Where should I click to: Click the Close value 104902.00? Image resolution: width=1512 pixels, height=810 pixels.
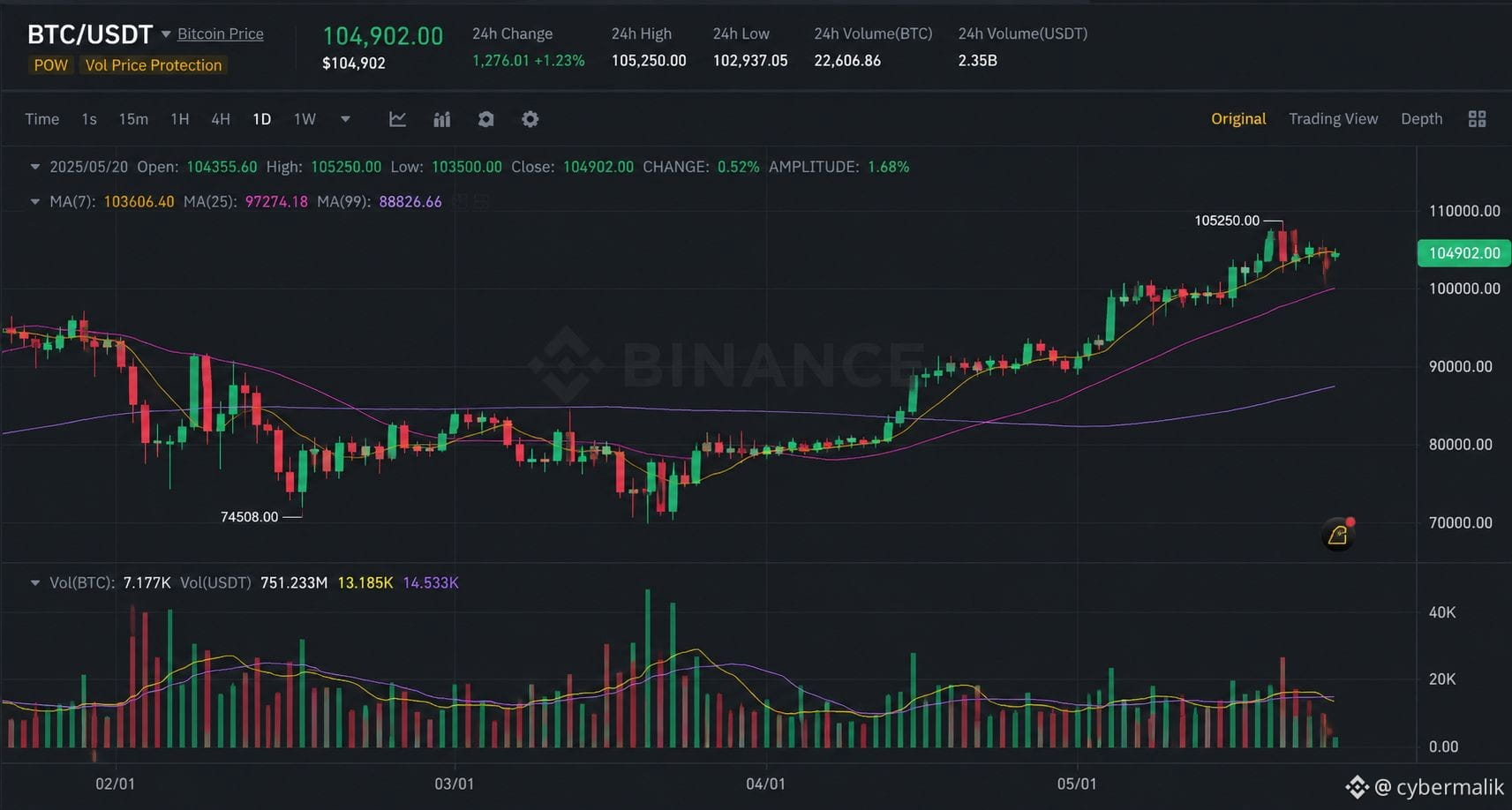pyautogui.click(x=598, y=167)
